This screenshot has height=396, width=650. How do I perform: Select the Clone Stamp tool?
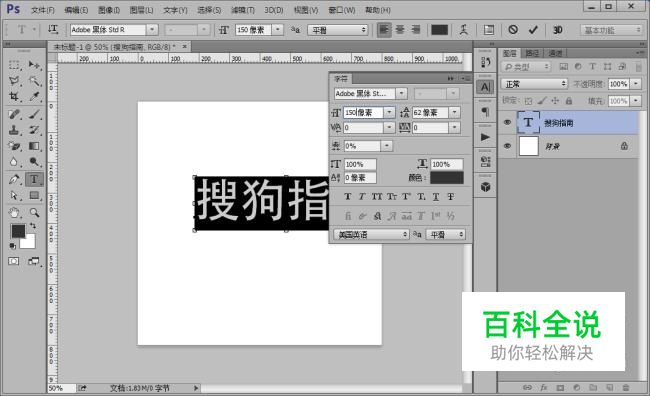click(x=14, y=130)
